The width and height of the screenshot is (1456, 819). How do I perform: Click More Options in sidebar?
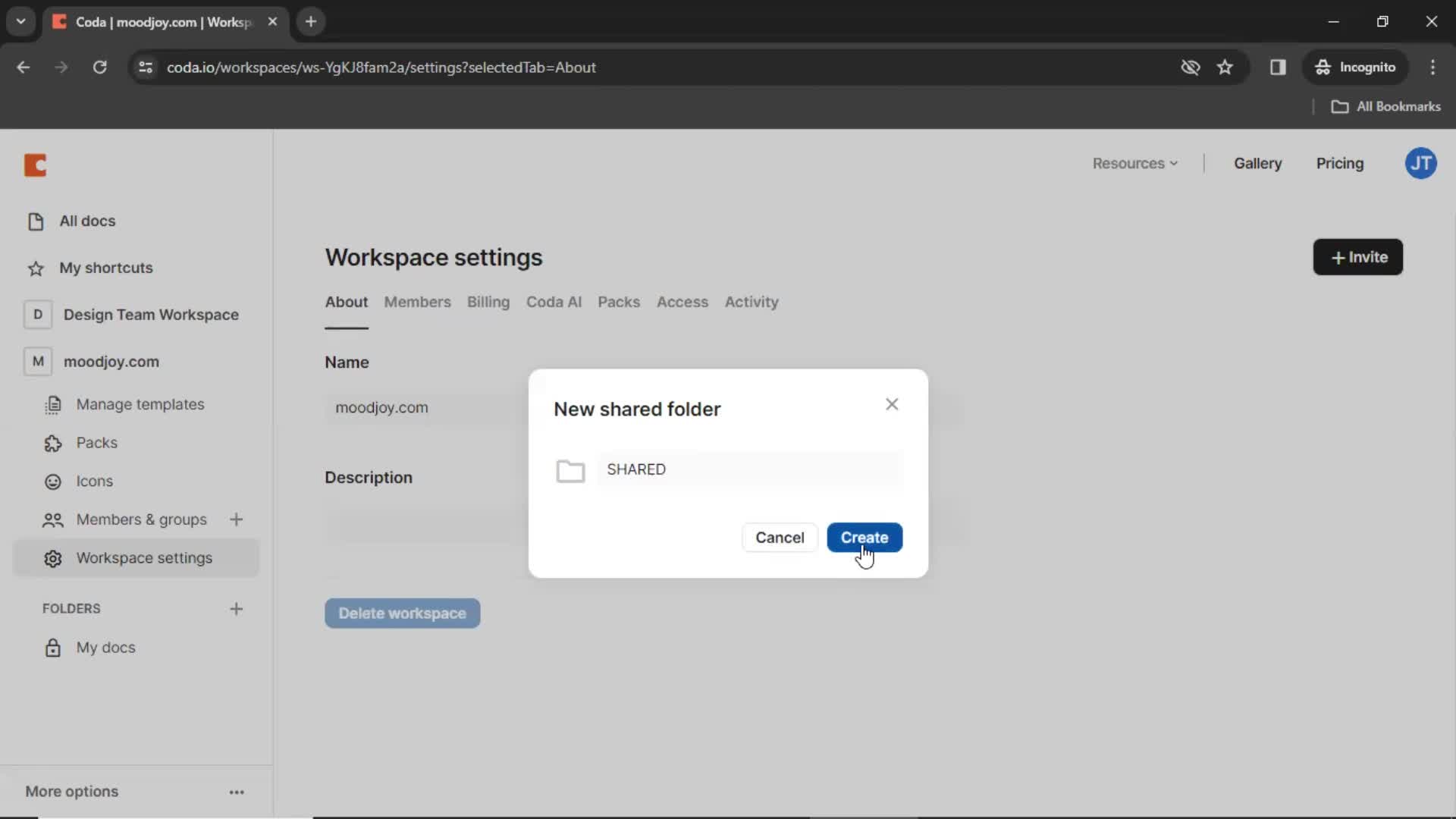(x=71, y=791)
